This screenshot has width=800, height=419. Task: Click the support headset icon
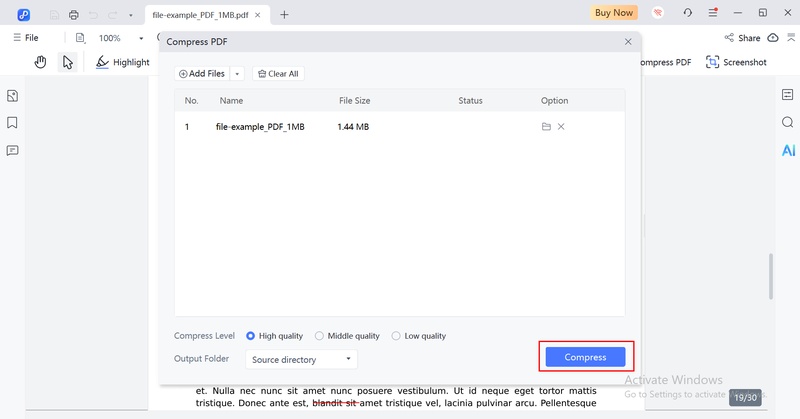click(x=688, y=13)
